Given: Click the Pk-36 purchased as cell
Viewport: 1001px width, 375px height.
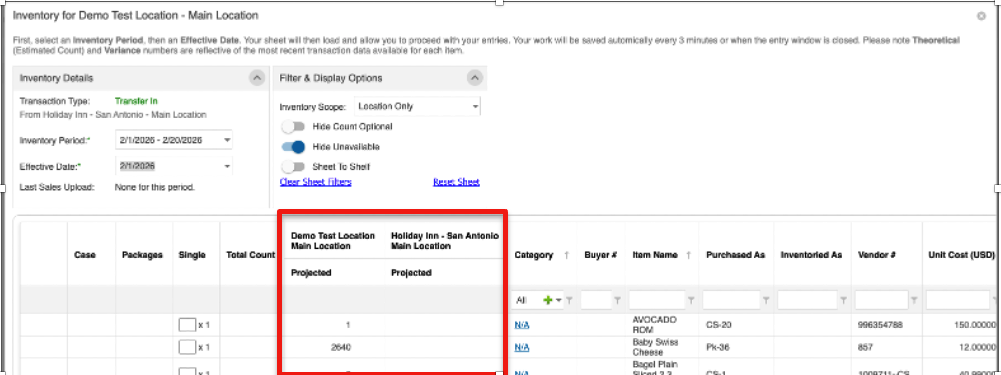Looking at the screenshot, I should (x=718, y=347).
